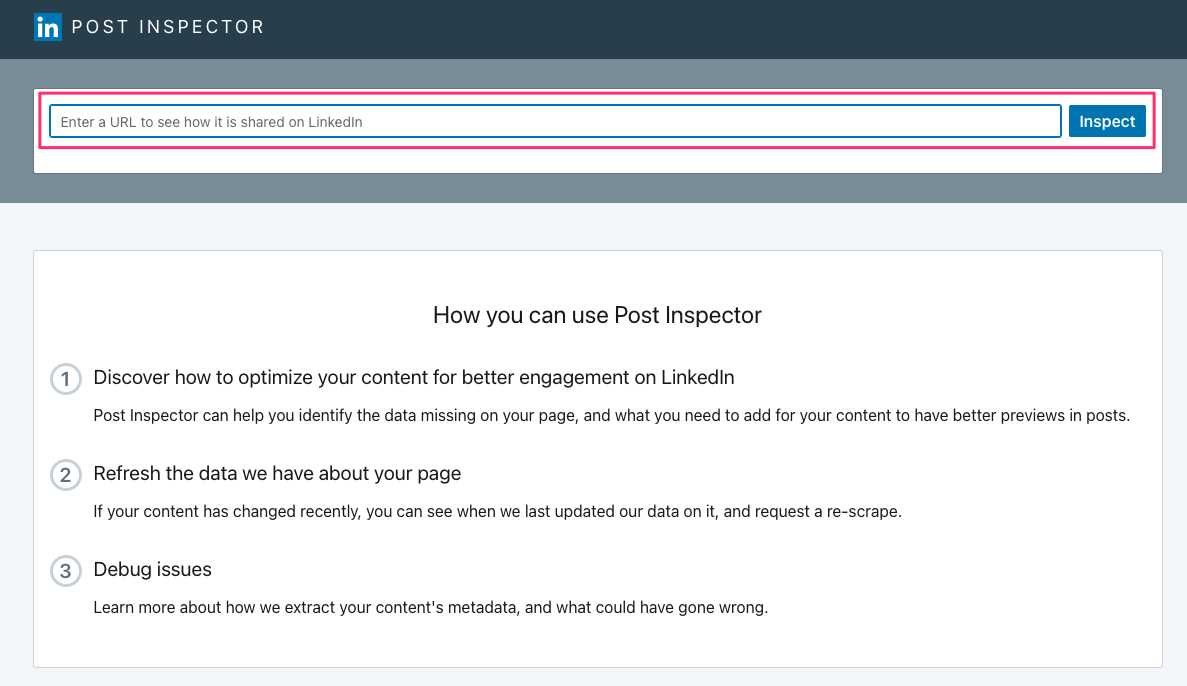Select 'Refresh the data we have' heading
This screenshot has width=1187, height=686.
tap(277, 473)
